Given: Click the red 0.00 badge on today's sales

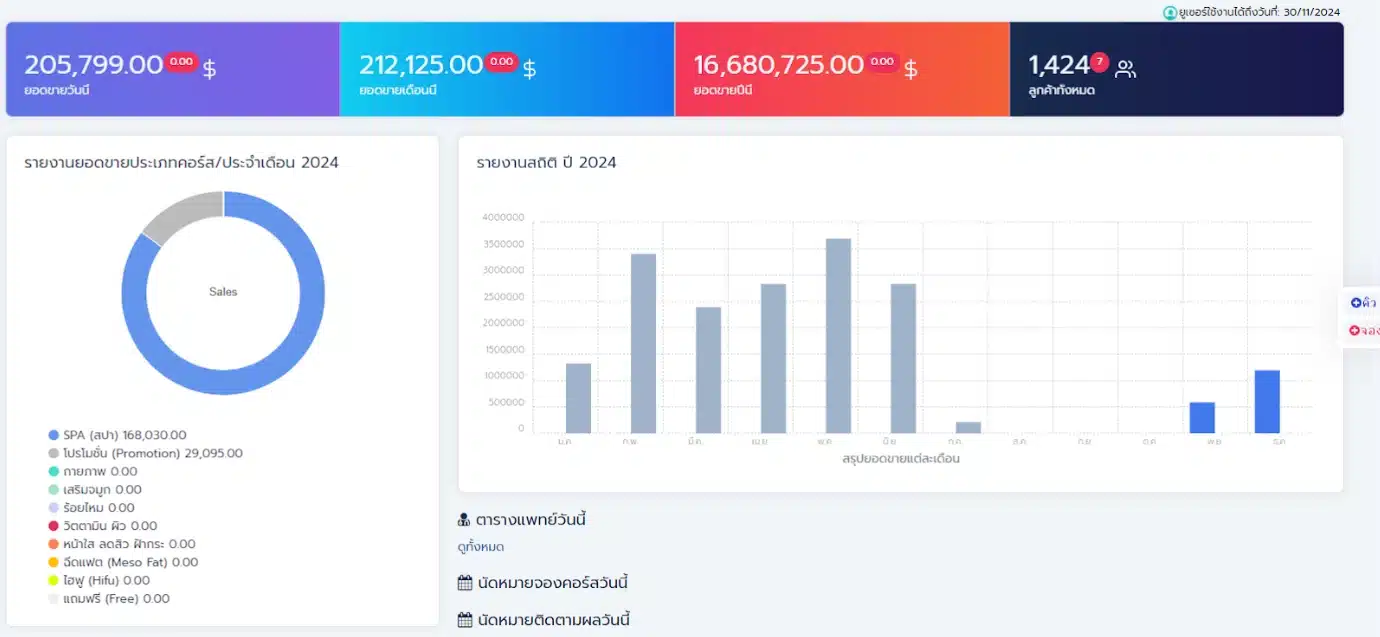Looking at the screenshot, I should point(182,62).
